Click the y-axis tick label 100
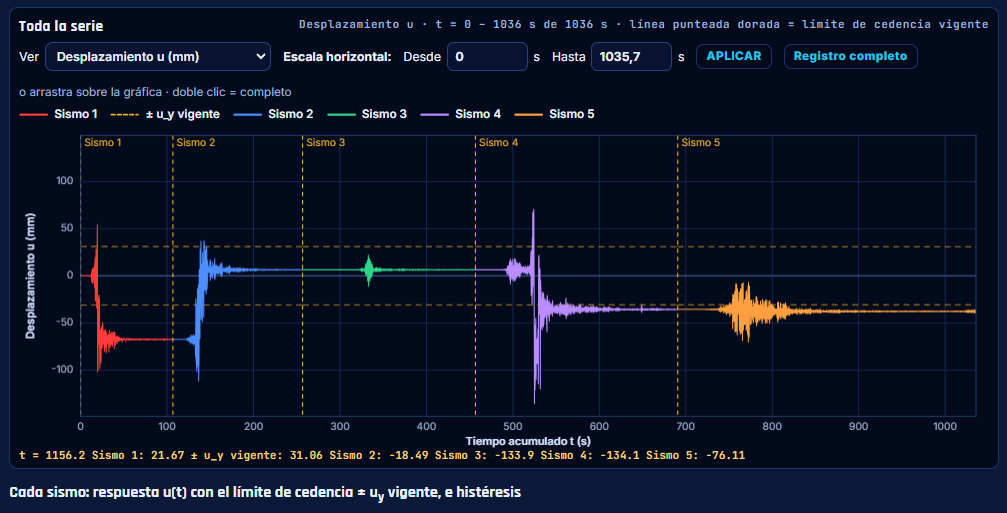This screenshot has width=1007, height=513. [66, 182]
